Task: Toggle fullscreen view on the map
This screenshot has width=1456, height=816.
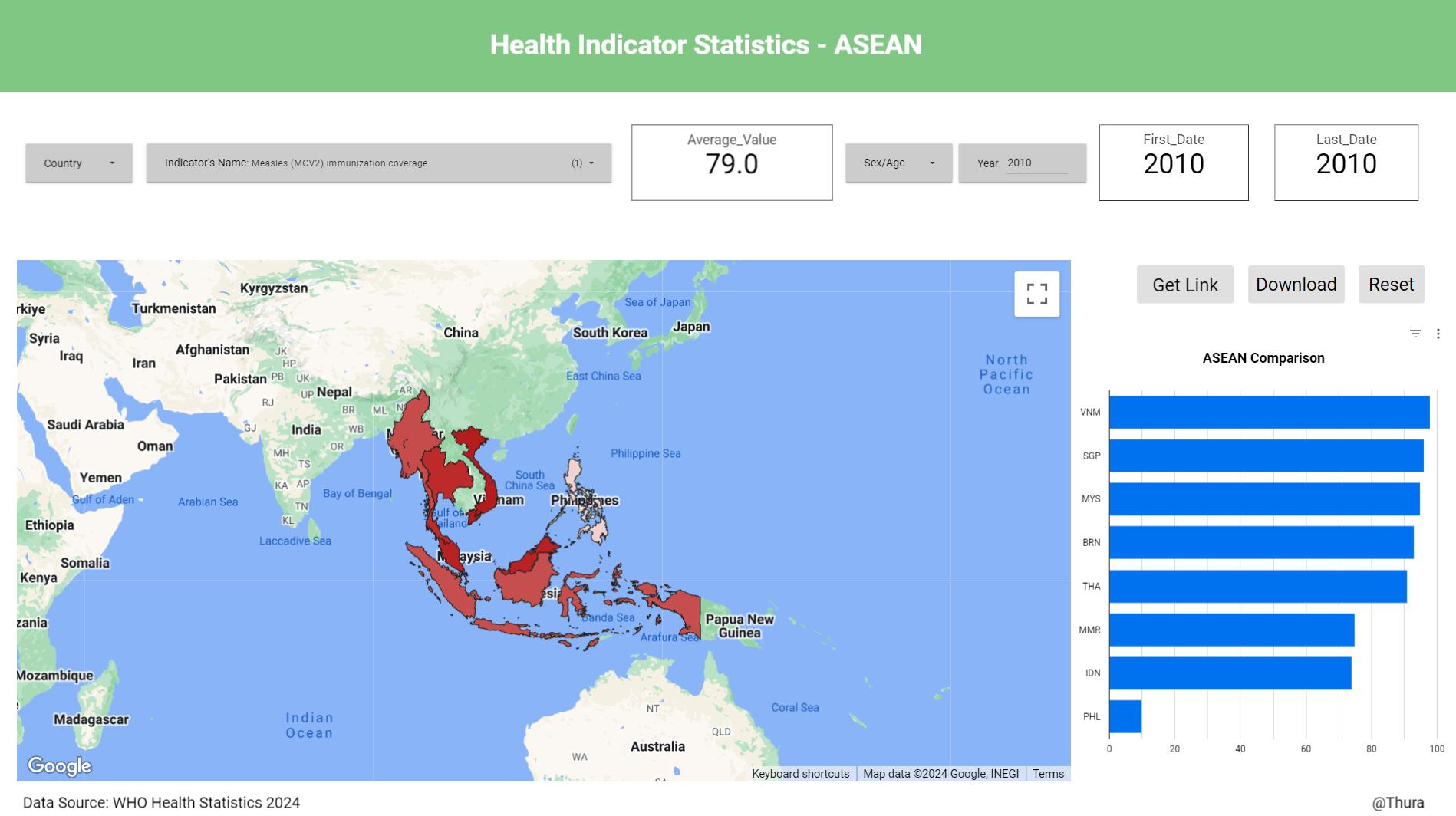Action: click(1036, 294)
